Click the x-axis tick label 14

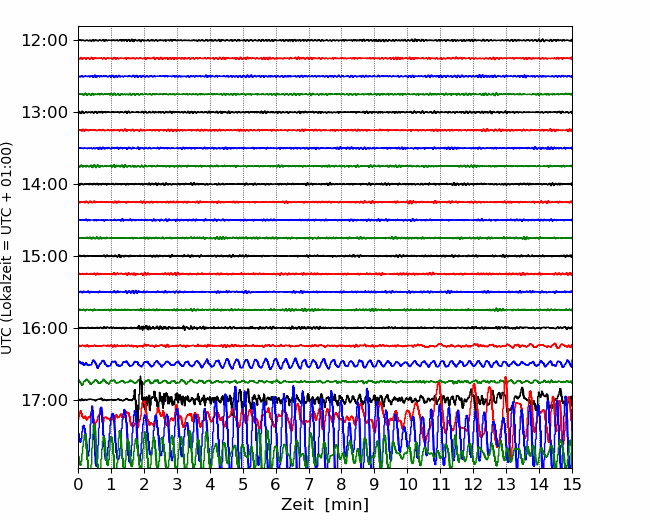(x=539, y=484)
